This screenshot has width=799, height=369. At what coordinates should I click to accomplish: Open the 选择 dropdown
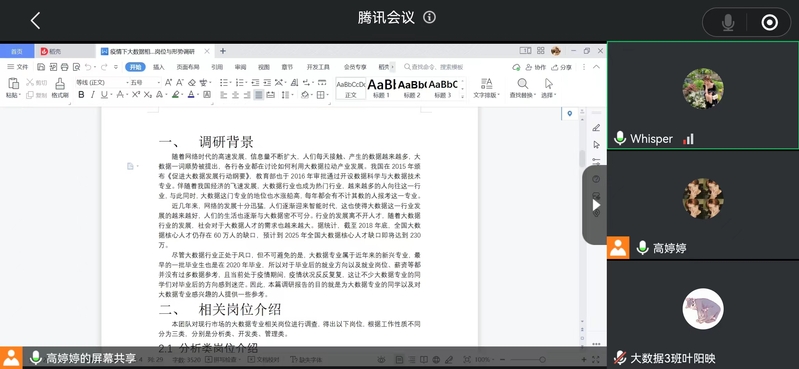548,88
